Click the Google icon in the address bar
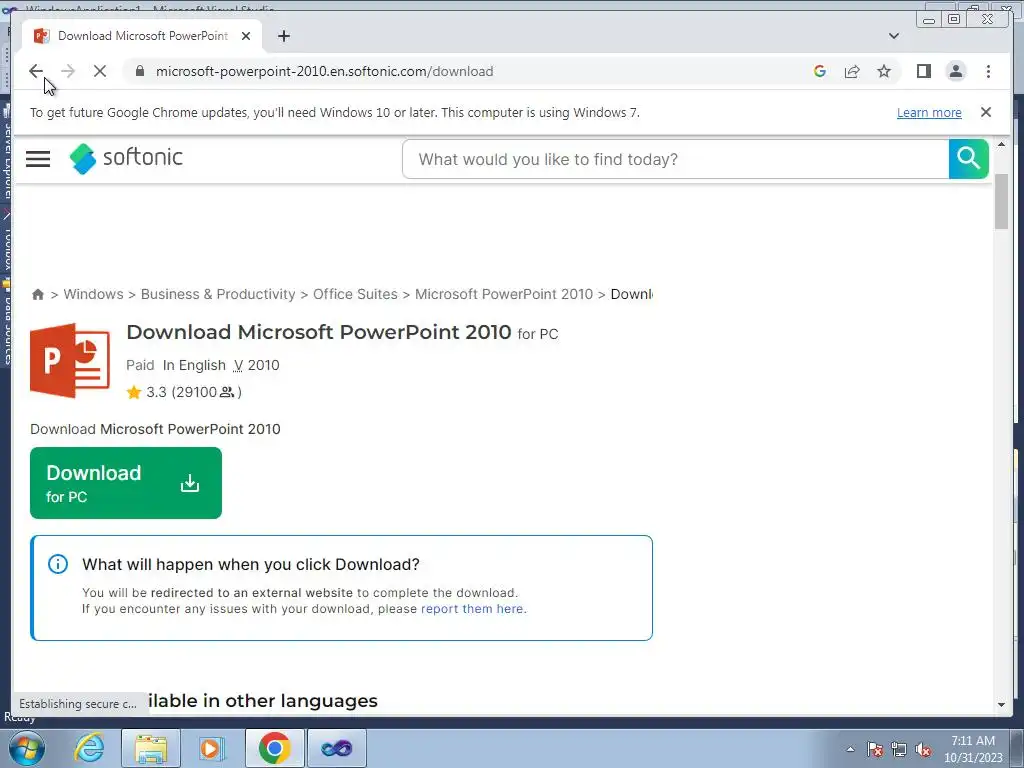 (820, 71)
